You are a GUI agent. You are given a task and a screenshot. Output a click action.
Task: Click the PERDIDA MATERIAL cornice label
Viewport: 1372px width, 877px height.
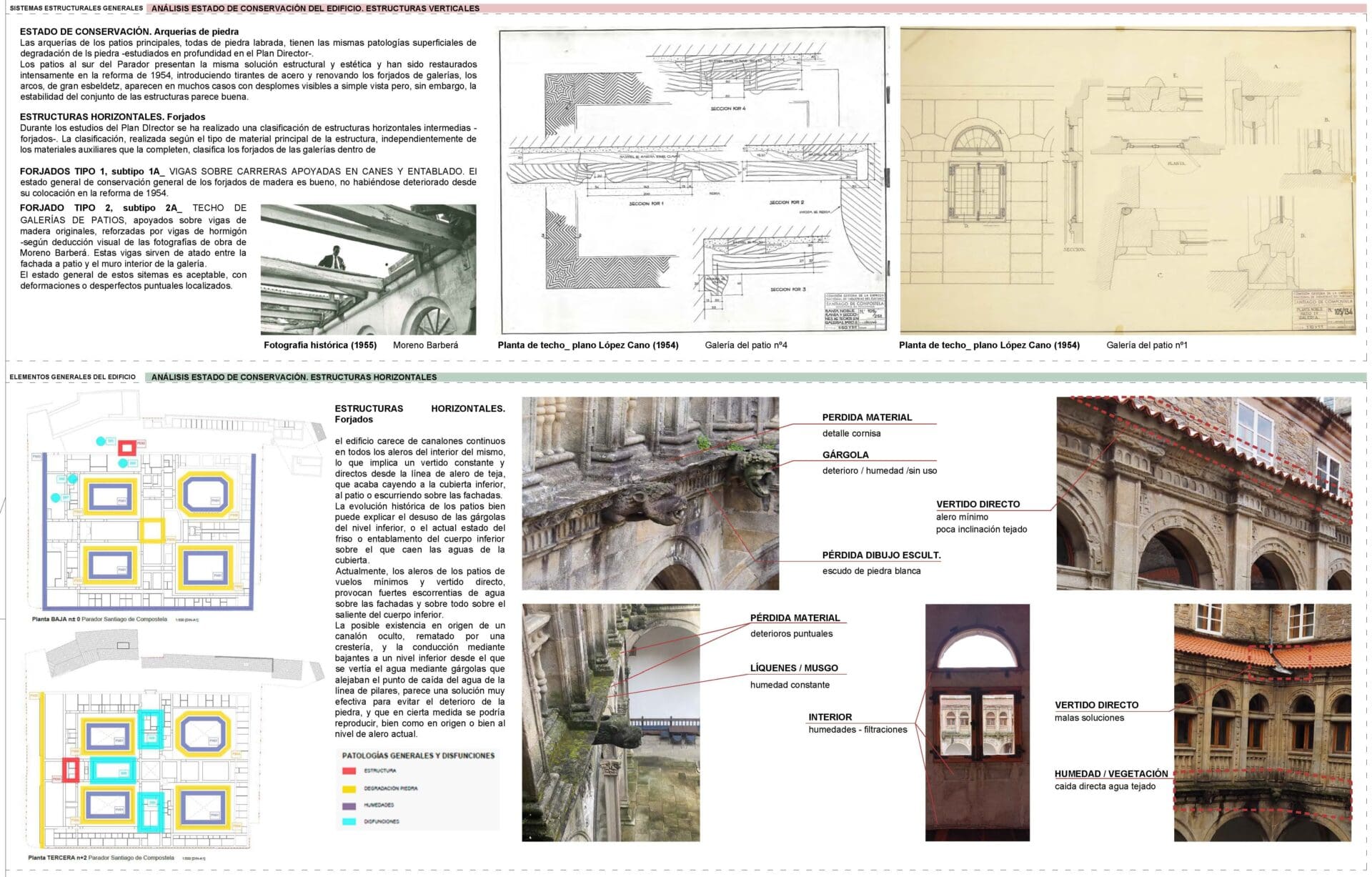coord(867,417)
